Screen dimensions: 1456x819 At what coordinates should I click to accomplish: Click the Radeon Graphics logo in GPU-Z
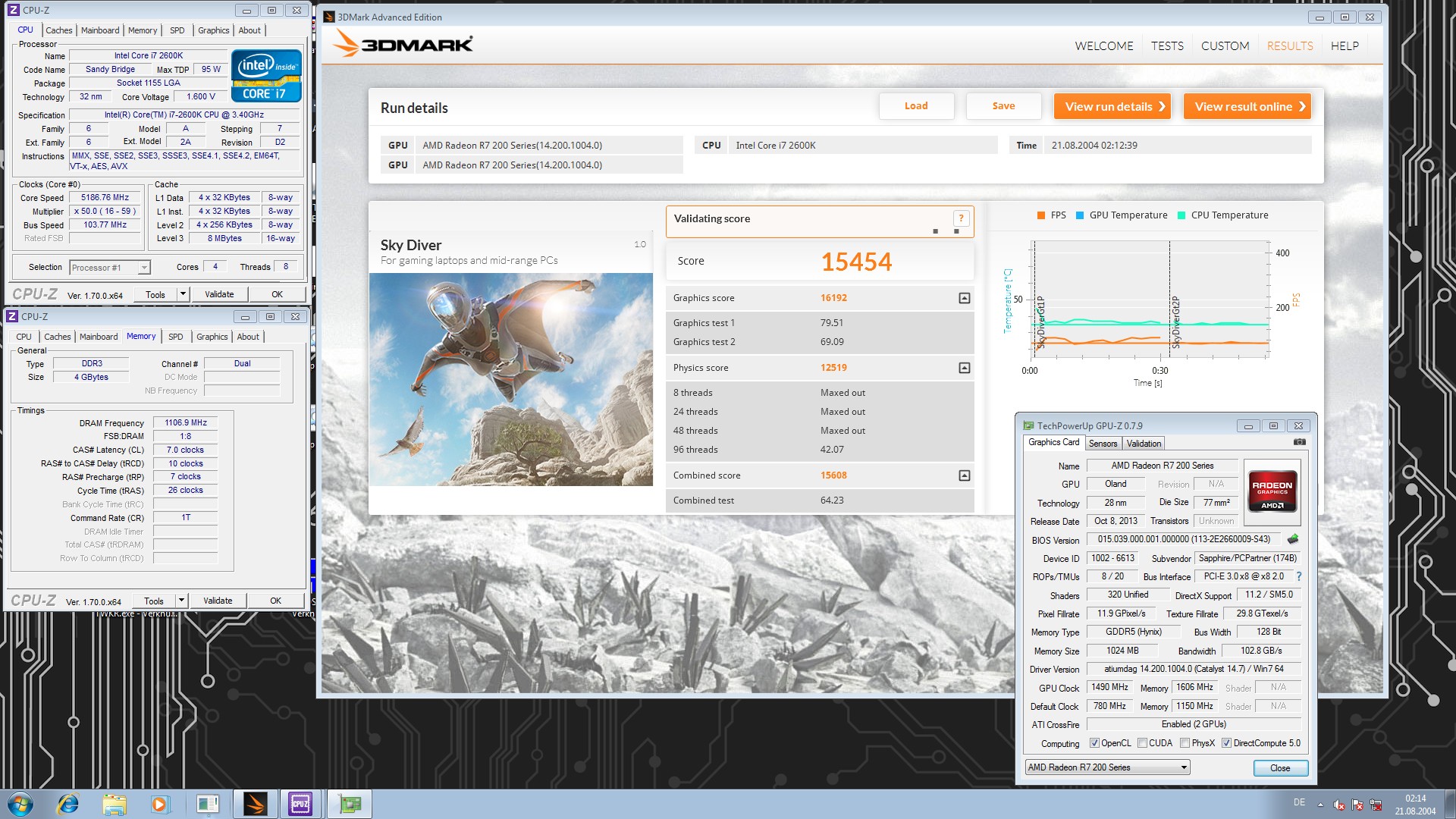coord(1272,491)
